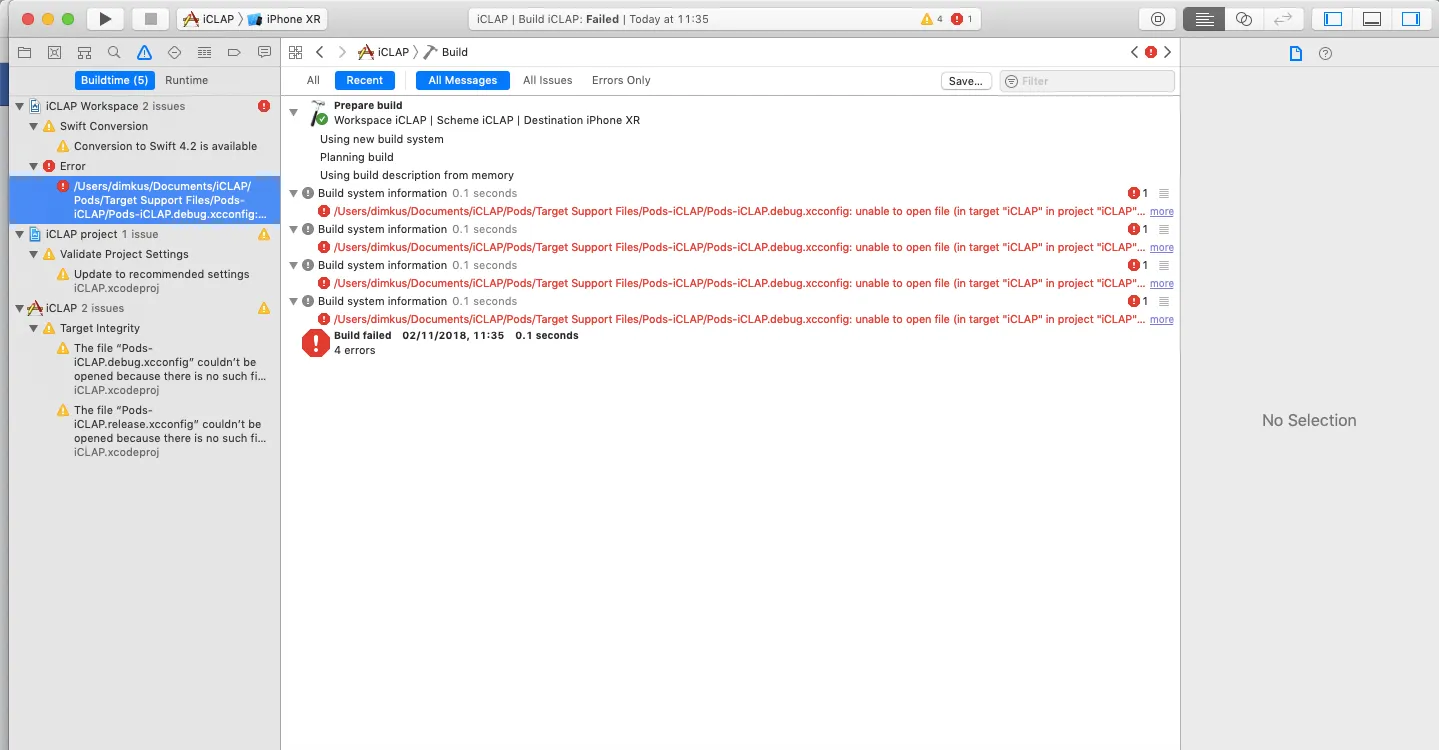Open the source control navigator icon

[55, 52]
